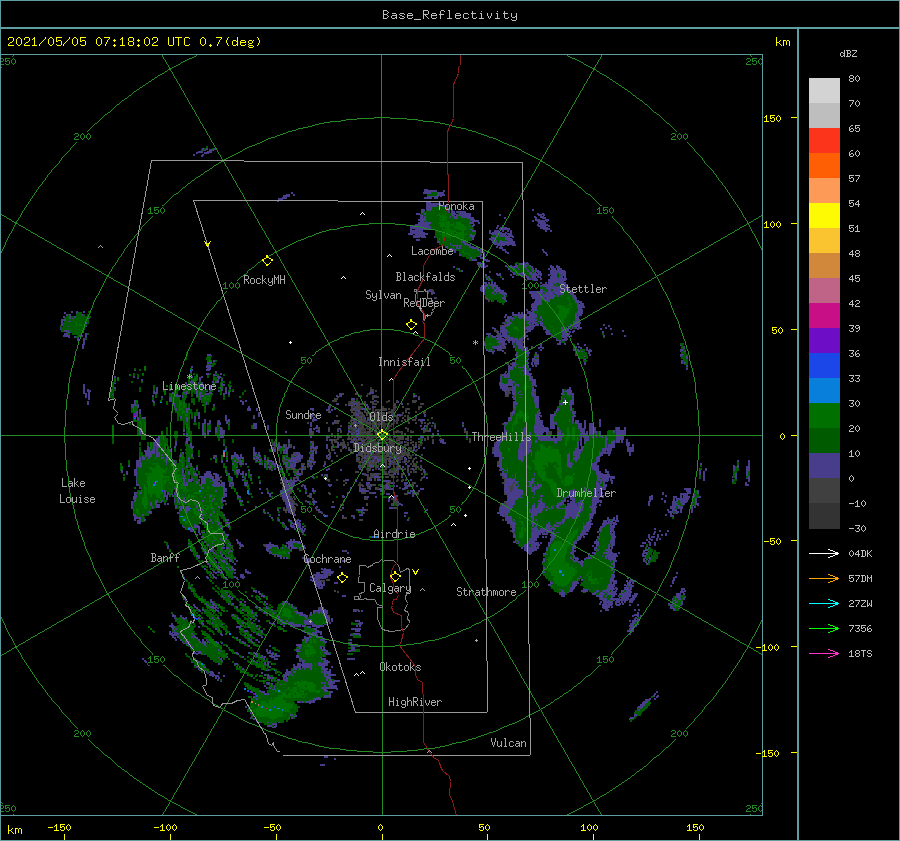Click the Ponoka city label
The height and width of the screenshot is (841, 900).
pyautogui.click(x=456, y=206)
